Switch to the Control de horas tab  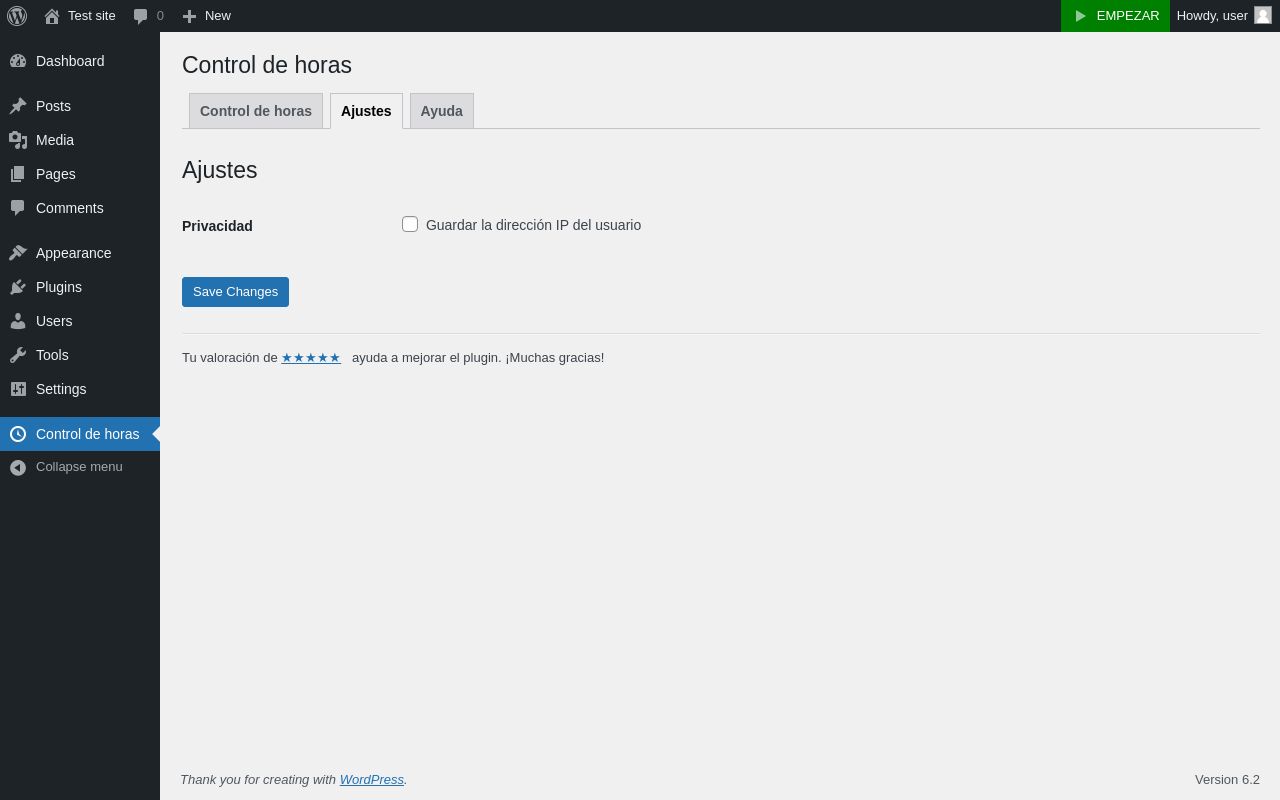pyautogui.click(x=256, y=111)
